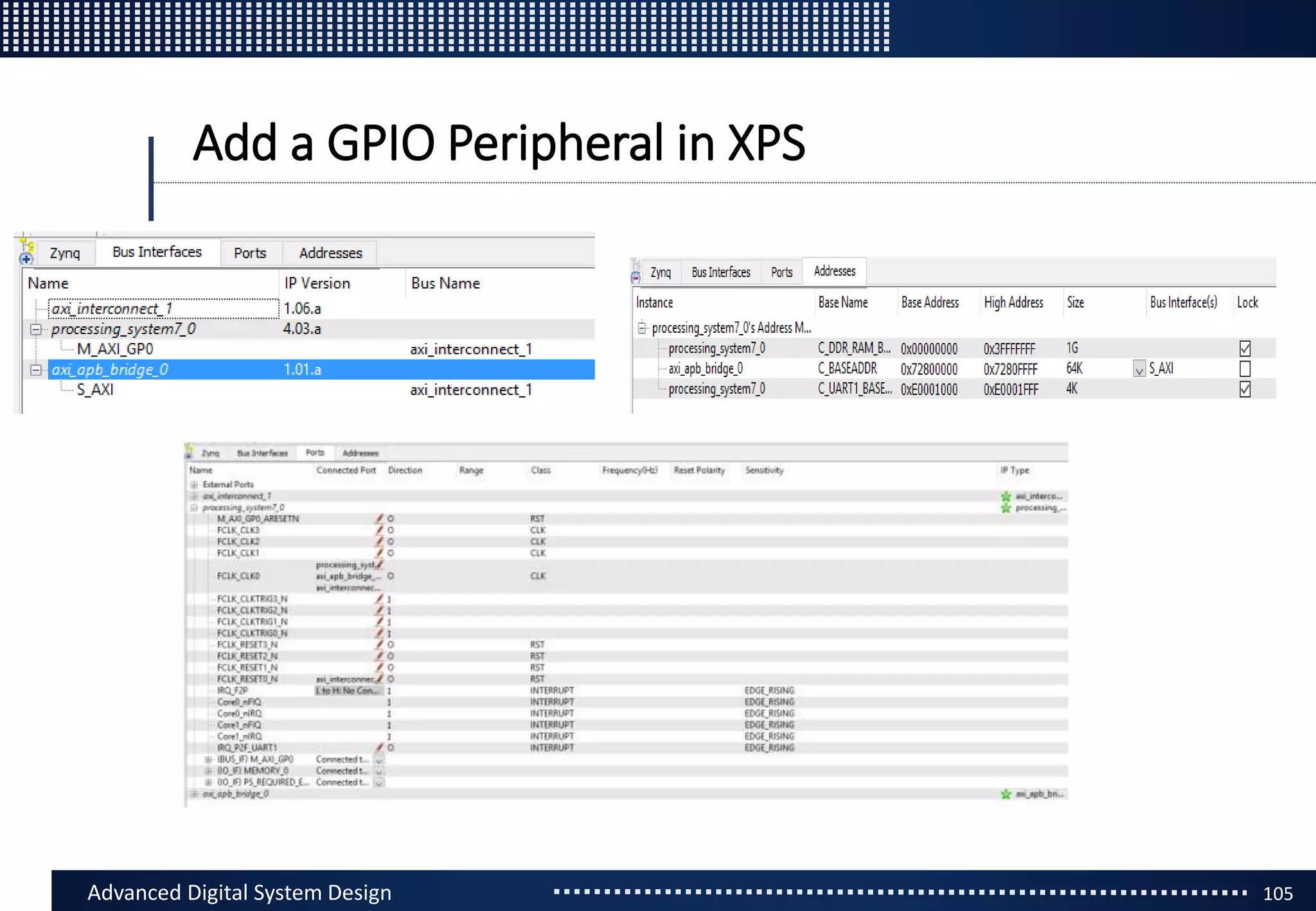Click high address value 0xE0001FFF
The width and height of the screenshot is (1316, 911).
click(x=1011, y=390)
